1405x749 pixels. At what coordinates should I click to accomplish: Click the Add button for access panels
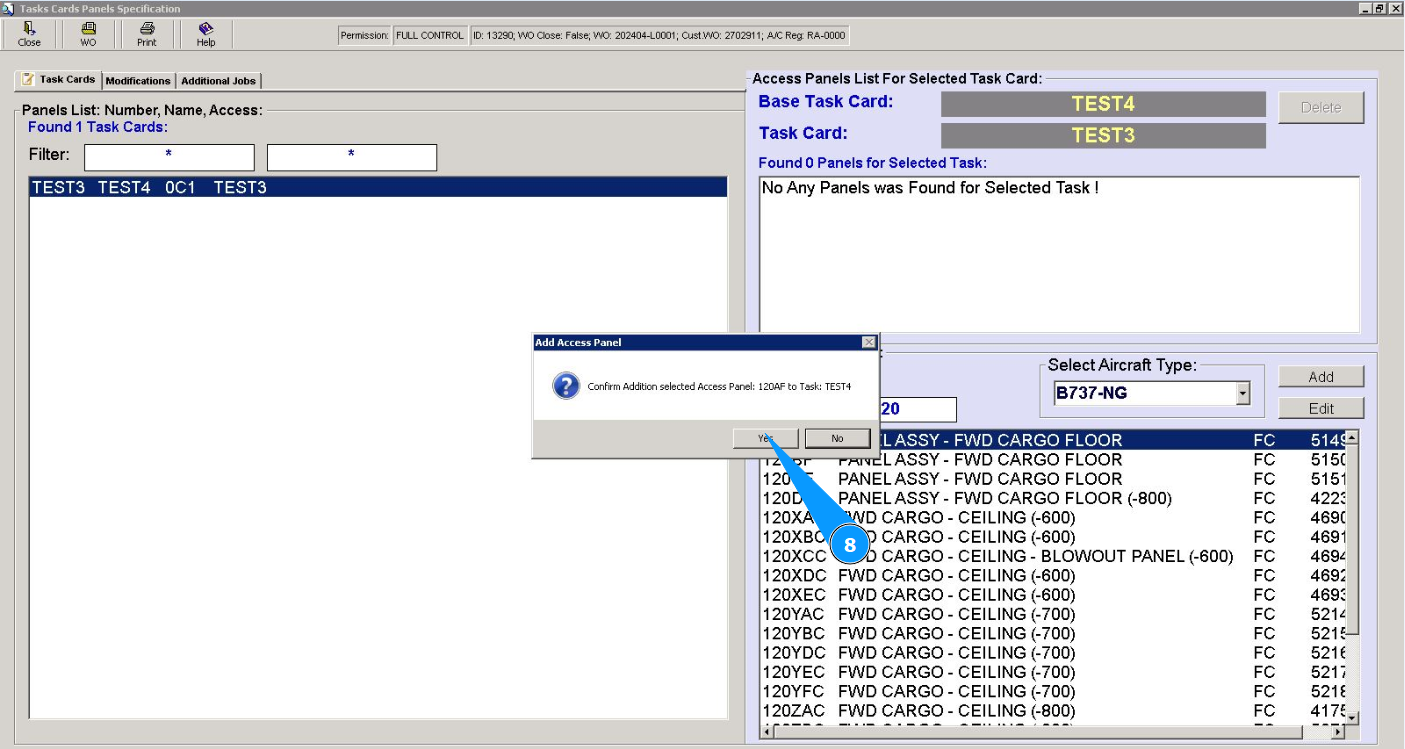tap(1321, 377)
